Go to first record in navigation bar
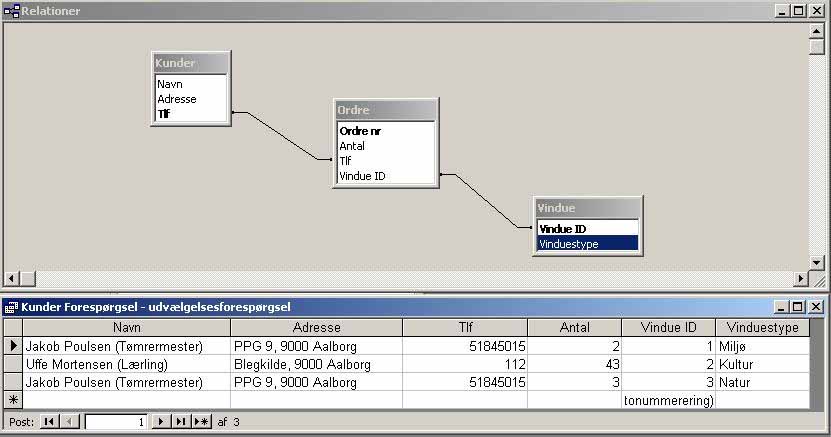 (49, 422)
